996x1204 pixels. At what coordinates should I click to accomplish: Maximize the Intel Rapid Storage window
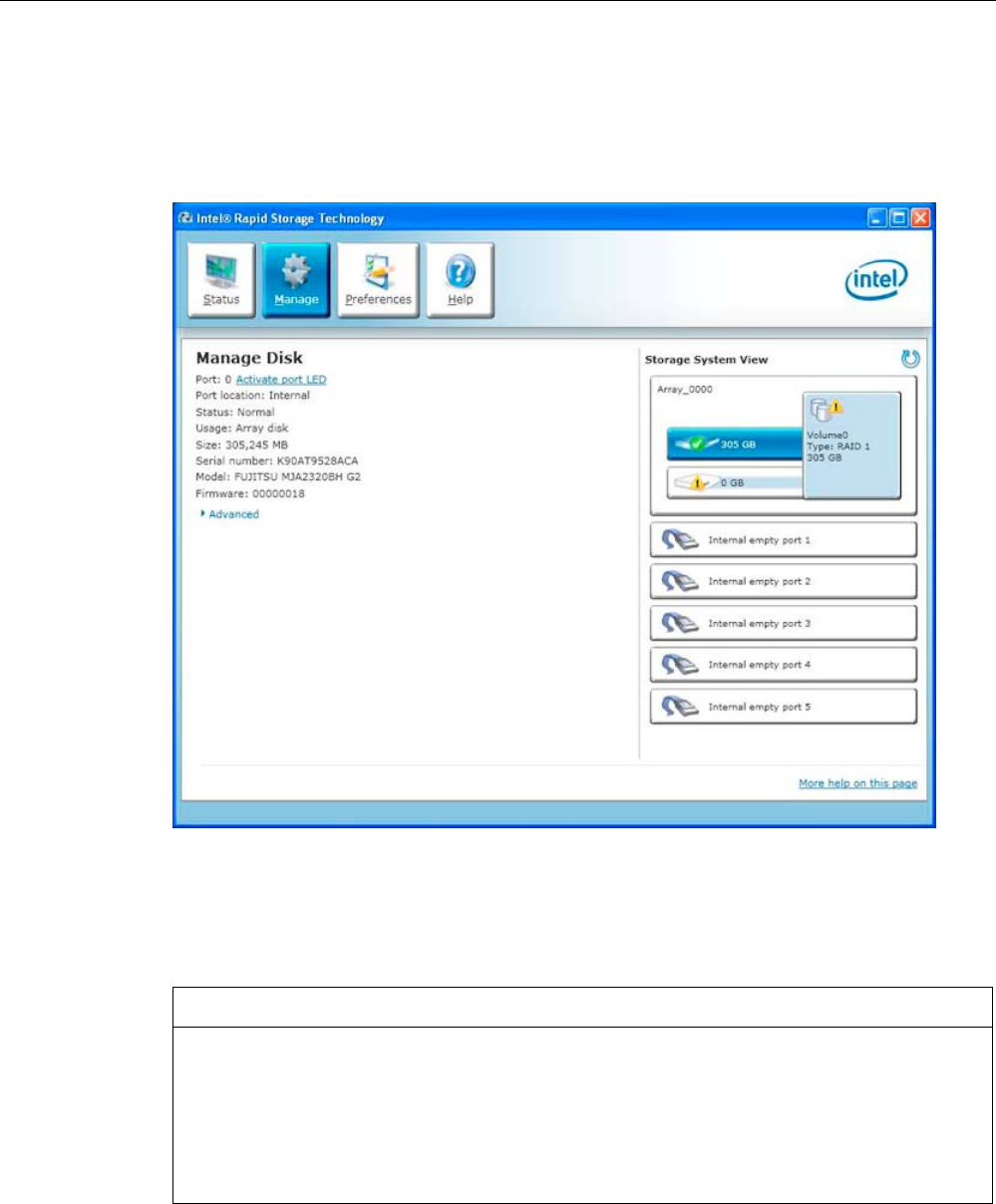tap(898, 217)
